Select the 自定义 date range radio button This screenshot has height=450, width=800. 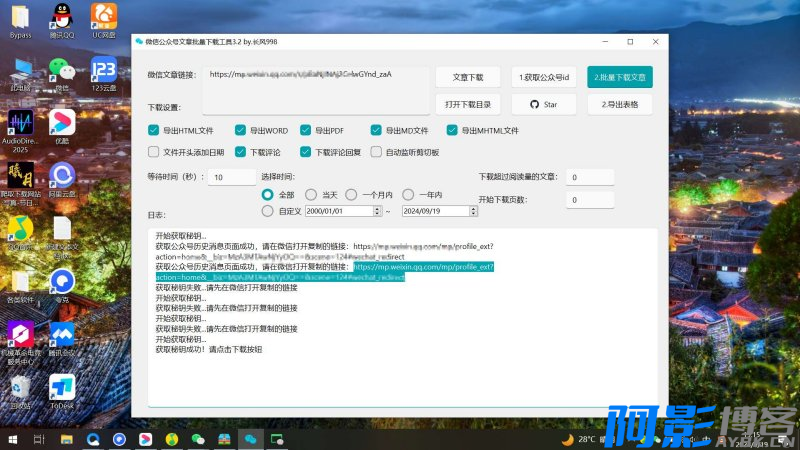[267, 211]
